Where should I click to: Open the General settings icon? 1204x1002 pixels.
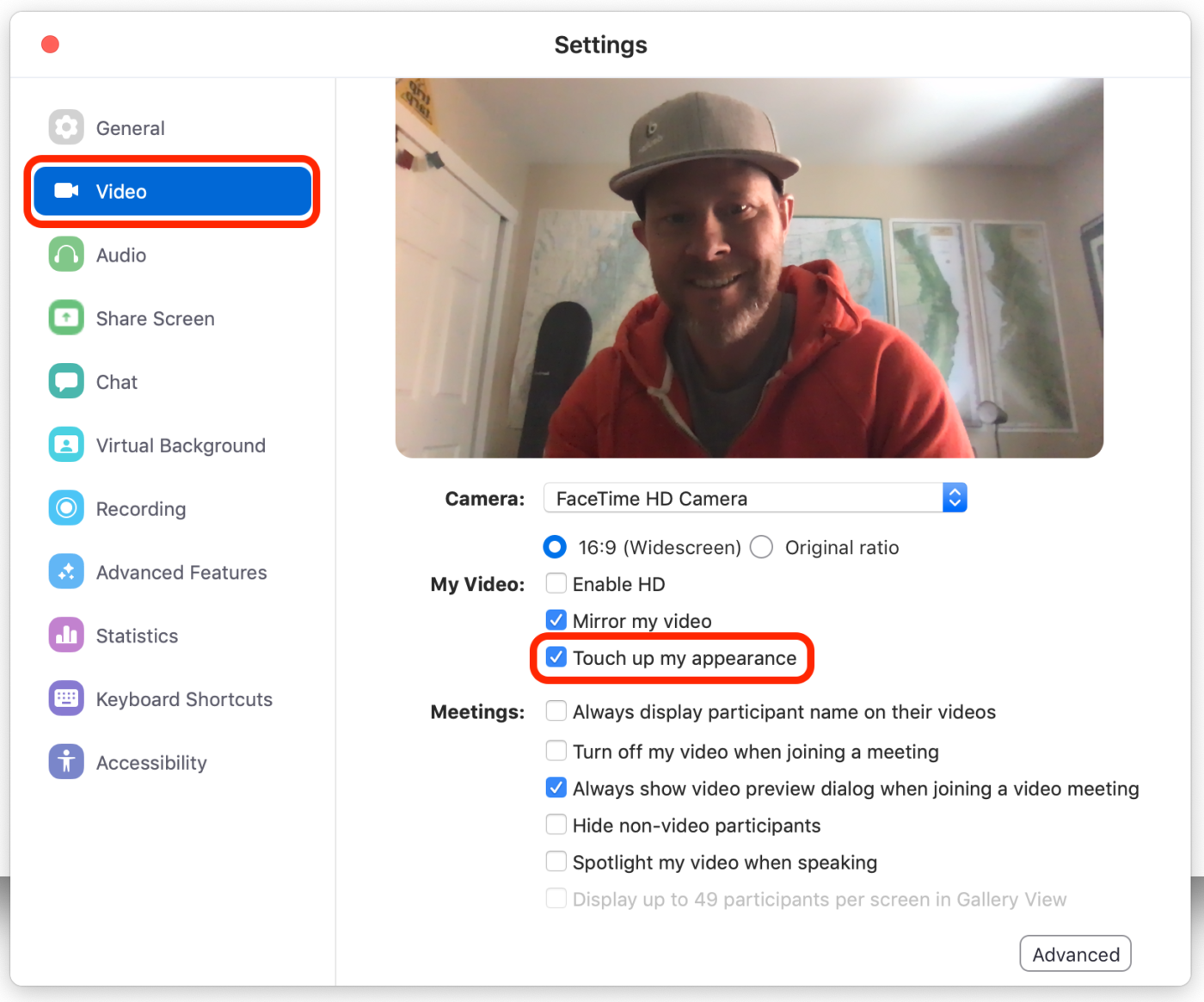coord(66,126)
